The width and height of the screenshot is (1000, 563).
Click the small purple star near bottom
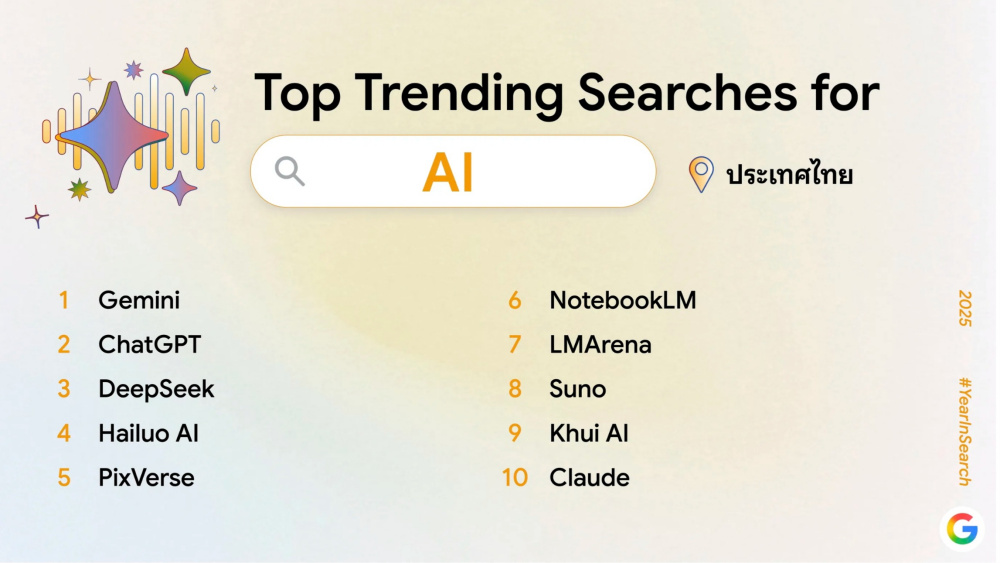pyautogui.click(x=179, y=187)
